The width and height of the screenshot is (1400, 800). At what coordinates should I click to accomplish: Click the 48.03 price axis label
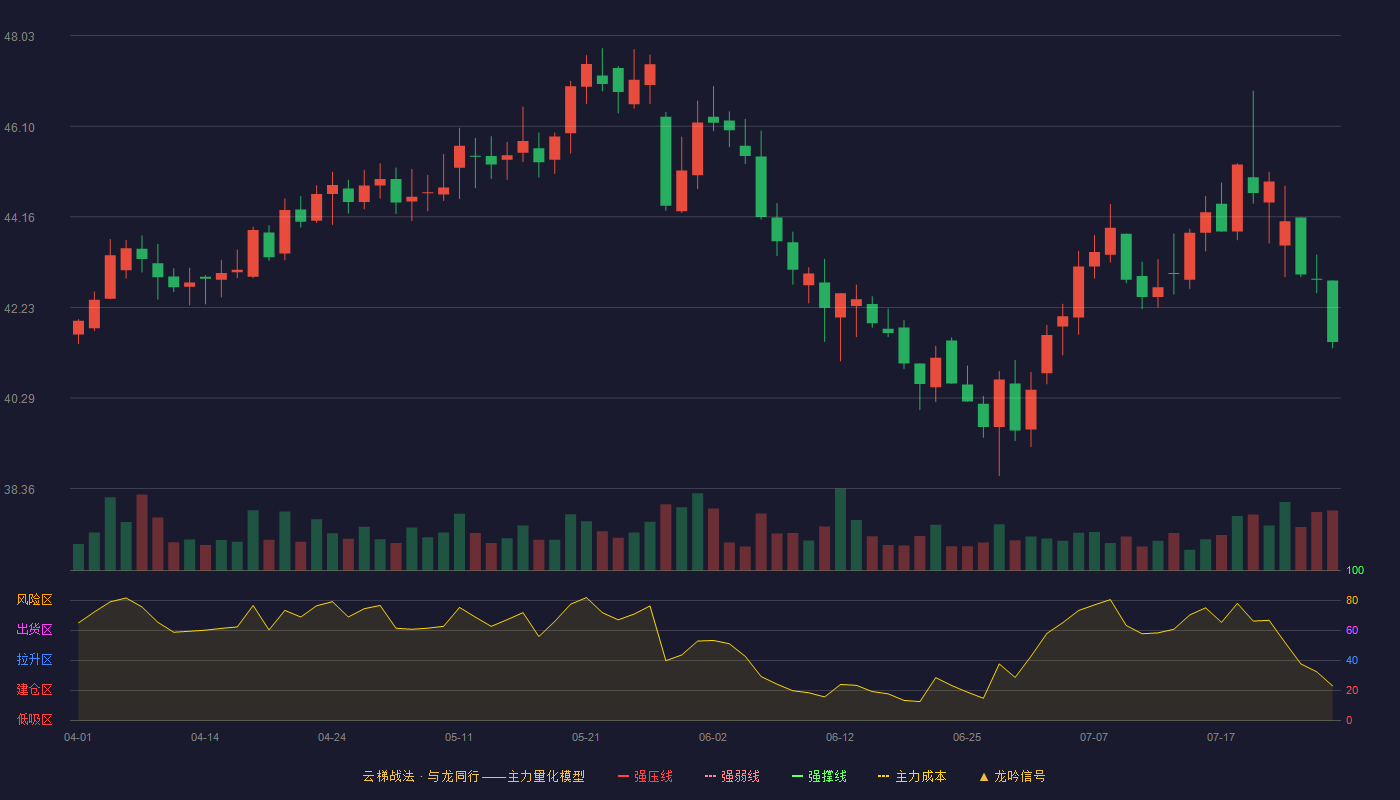20,36
